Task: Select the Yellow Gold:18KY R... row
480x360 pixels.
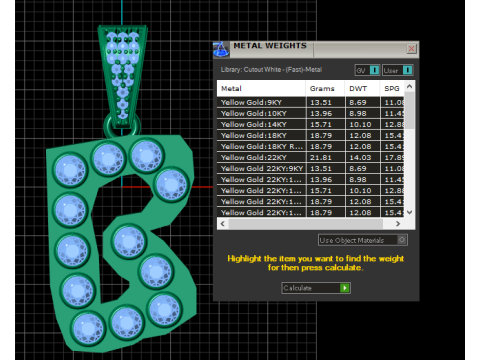Action: [310, 146]
